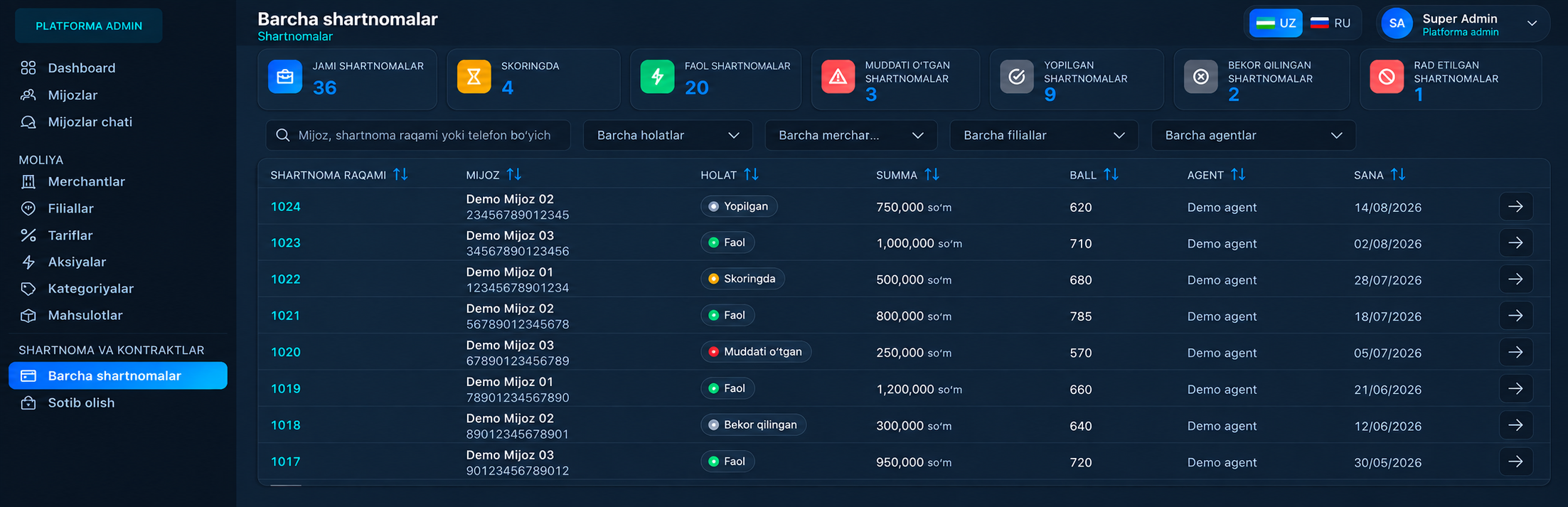The height and width of the screenshot is (507, 1568).
Task: Click arrow button for contract 1017
Action: tap(1516, 461)
